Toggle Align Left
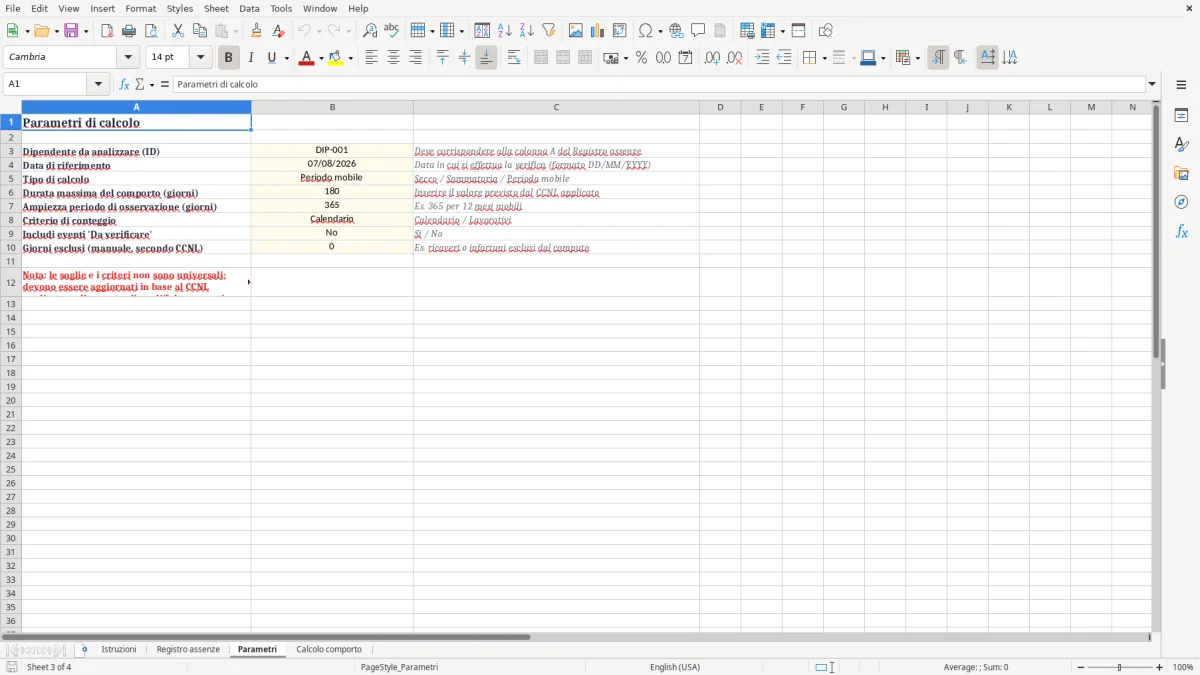This screenshot has height=675, width=1200. coord(371,58)
